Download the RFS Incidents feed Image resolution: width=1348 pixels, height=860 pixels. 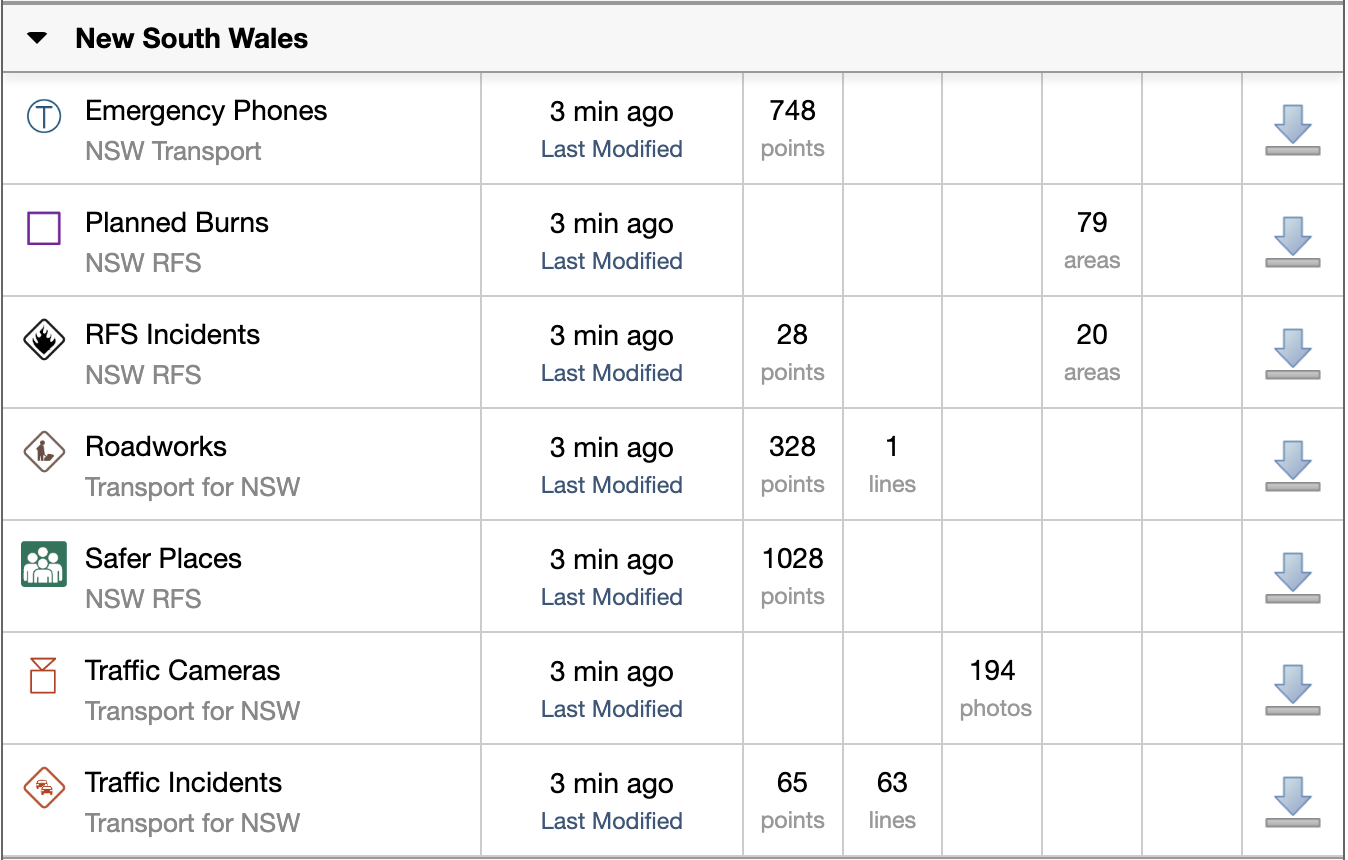point(1292,355)
